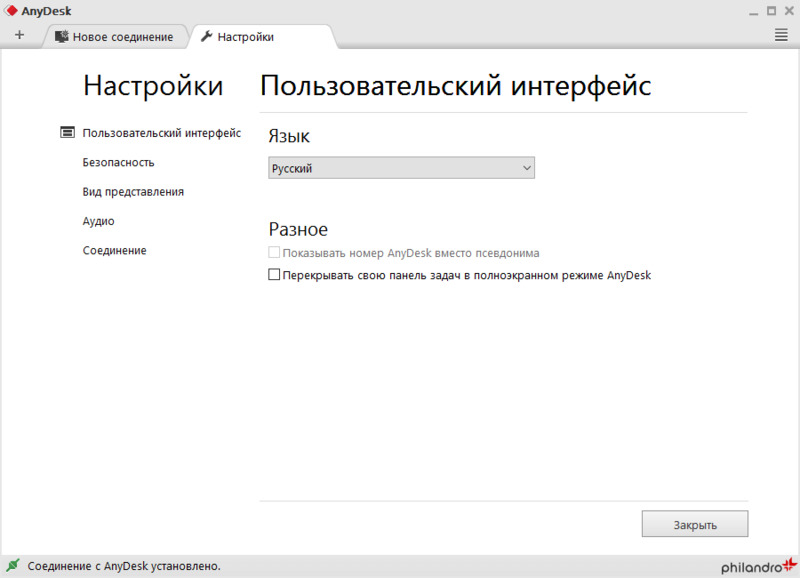800x578 pixels.
Task: Click the Разное section heading
Action: [x=298, y=229]
